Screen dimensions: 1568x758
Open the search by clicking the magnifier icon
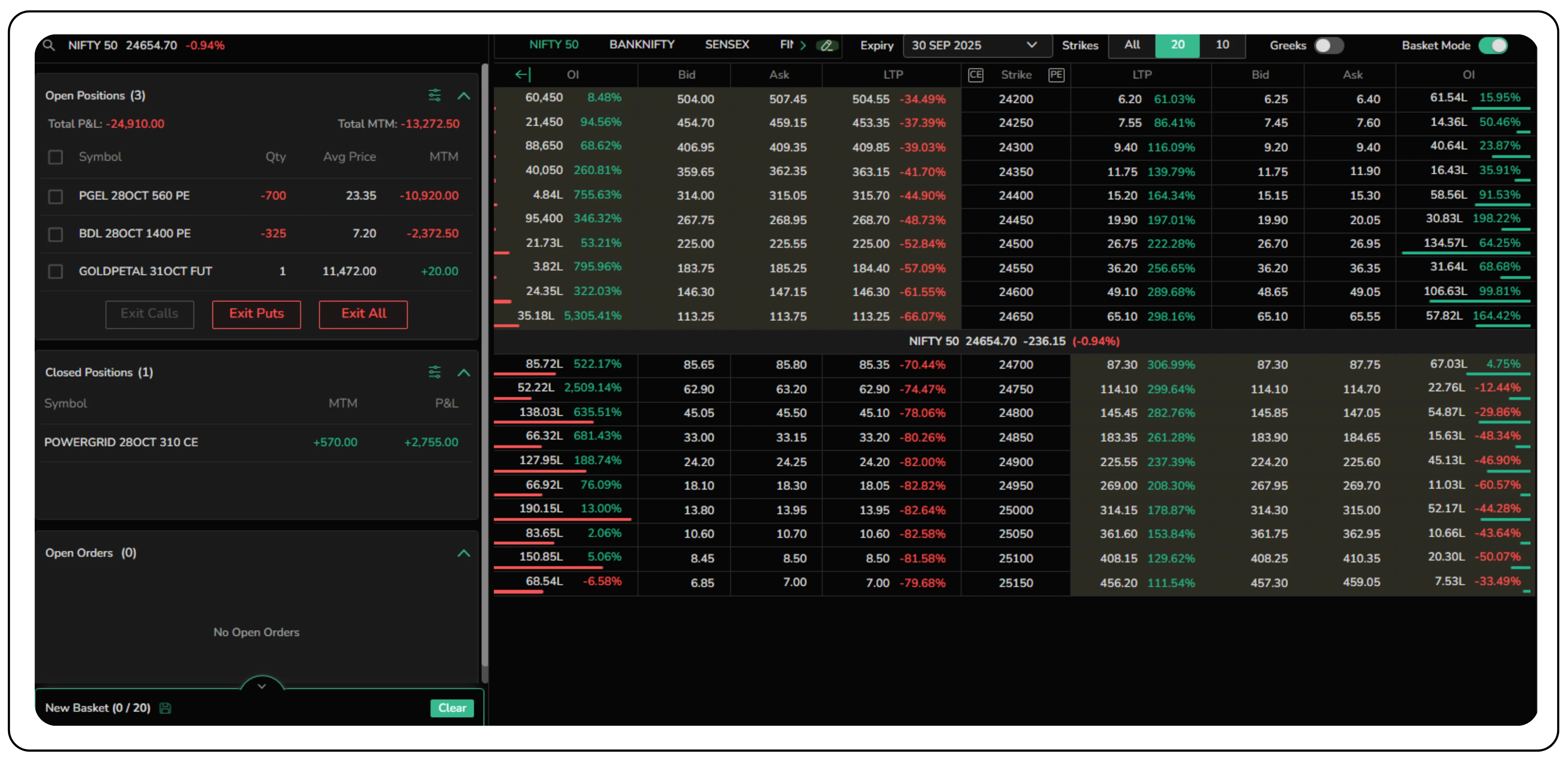(x=49, y=45)
